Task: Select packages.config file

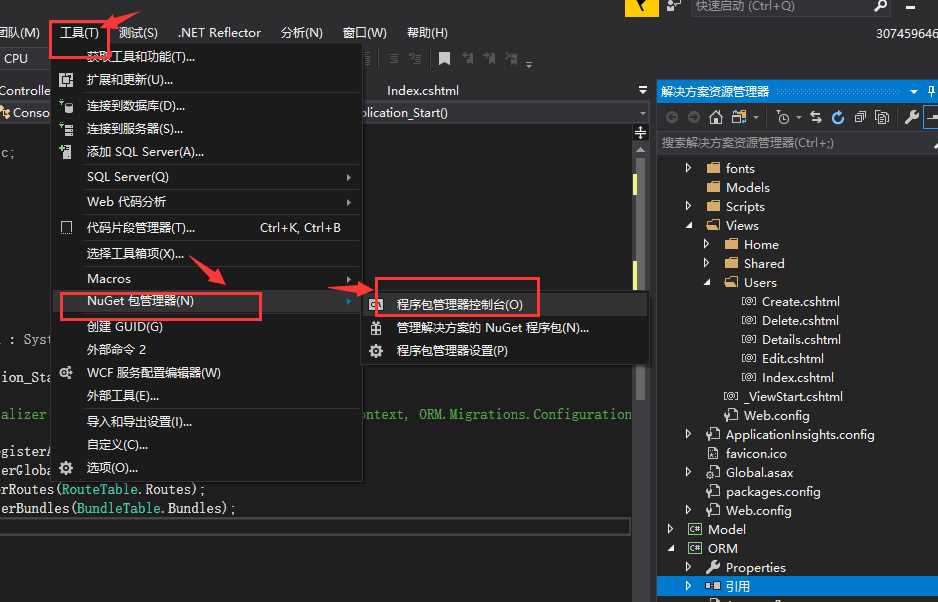Action: tap(773, 492)
